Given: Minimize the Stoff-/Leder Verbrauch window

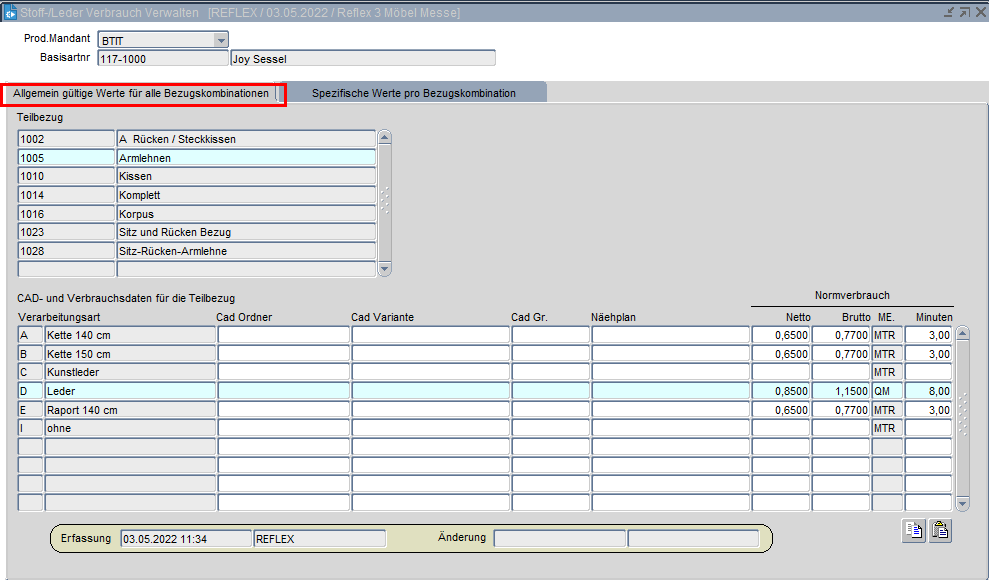Looking at the screenshot, I should (948, 12).
